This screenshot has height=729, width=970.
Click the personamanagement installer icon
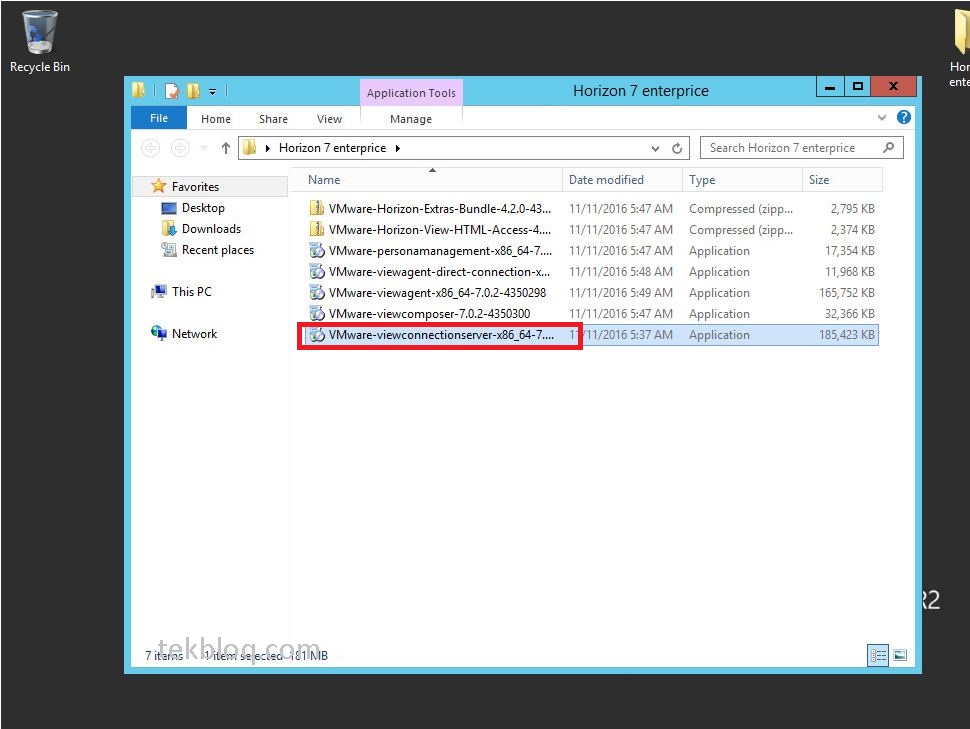[x=317, y=251]
